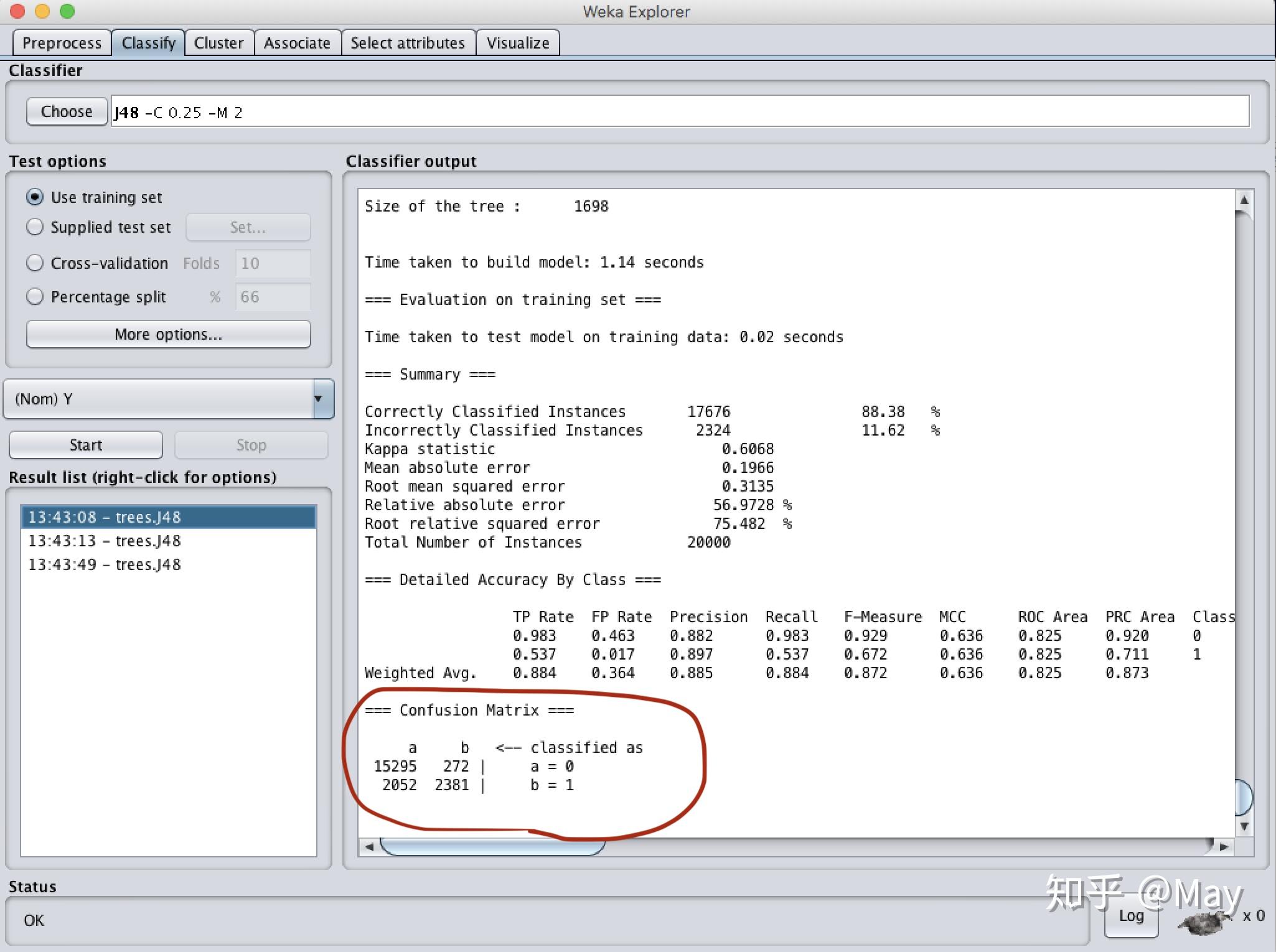Click the green macOS zoom button
The height and width of the screenshot is (952, 1276).
tap(67, 11)
